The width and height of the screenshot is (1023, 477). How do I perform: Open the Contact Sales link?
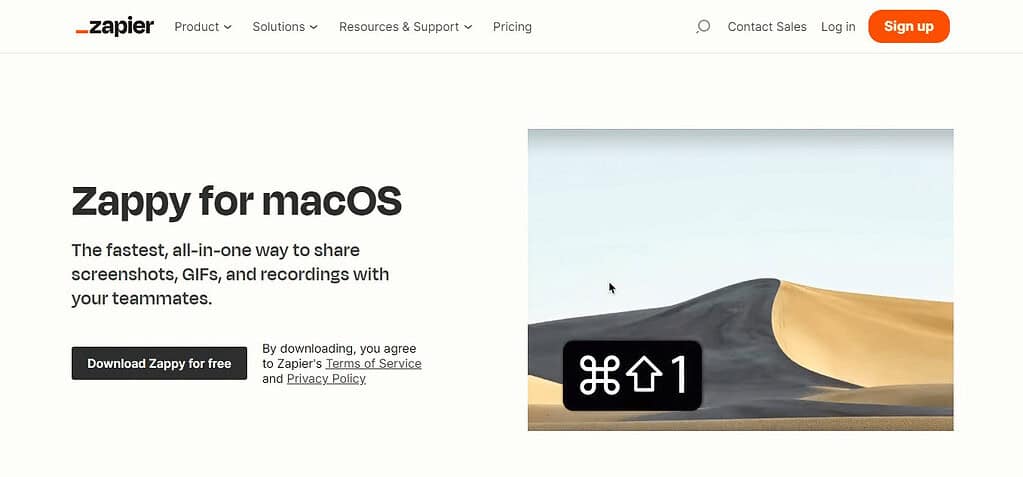tap(767, 27)
